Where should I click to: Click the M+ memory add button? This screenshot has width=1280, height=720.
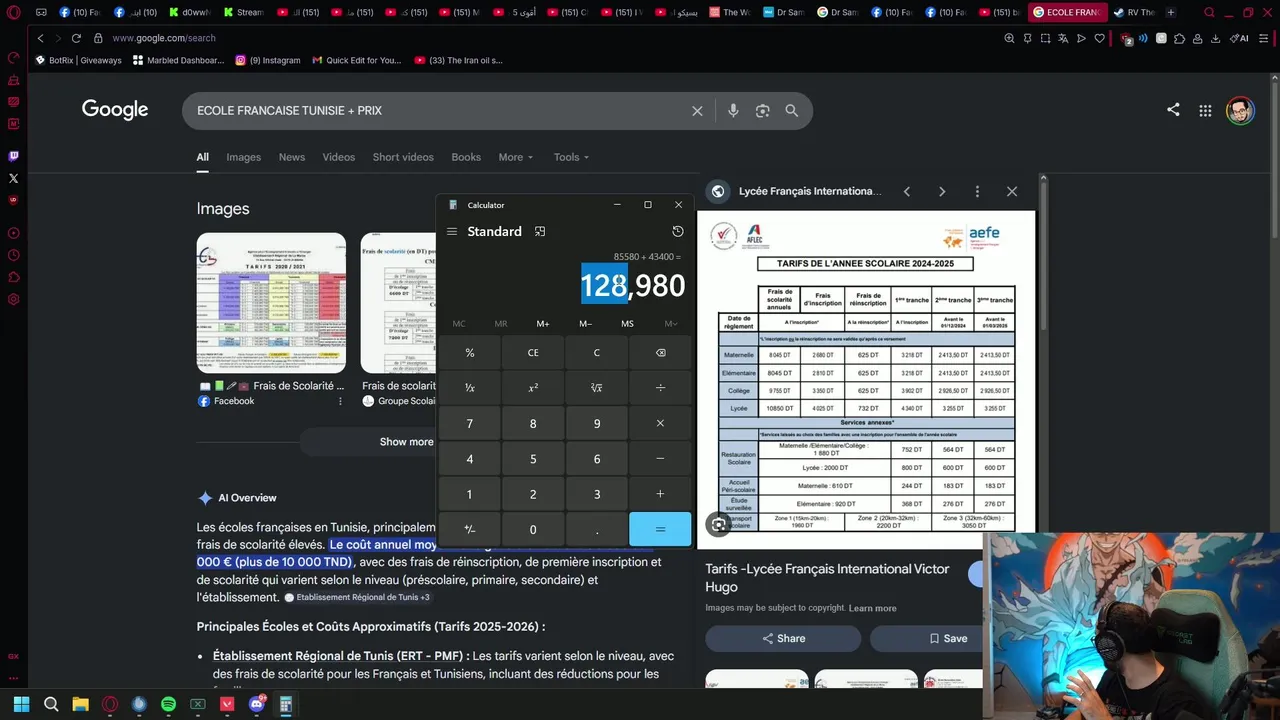pos(543,324)
